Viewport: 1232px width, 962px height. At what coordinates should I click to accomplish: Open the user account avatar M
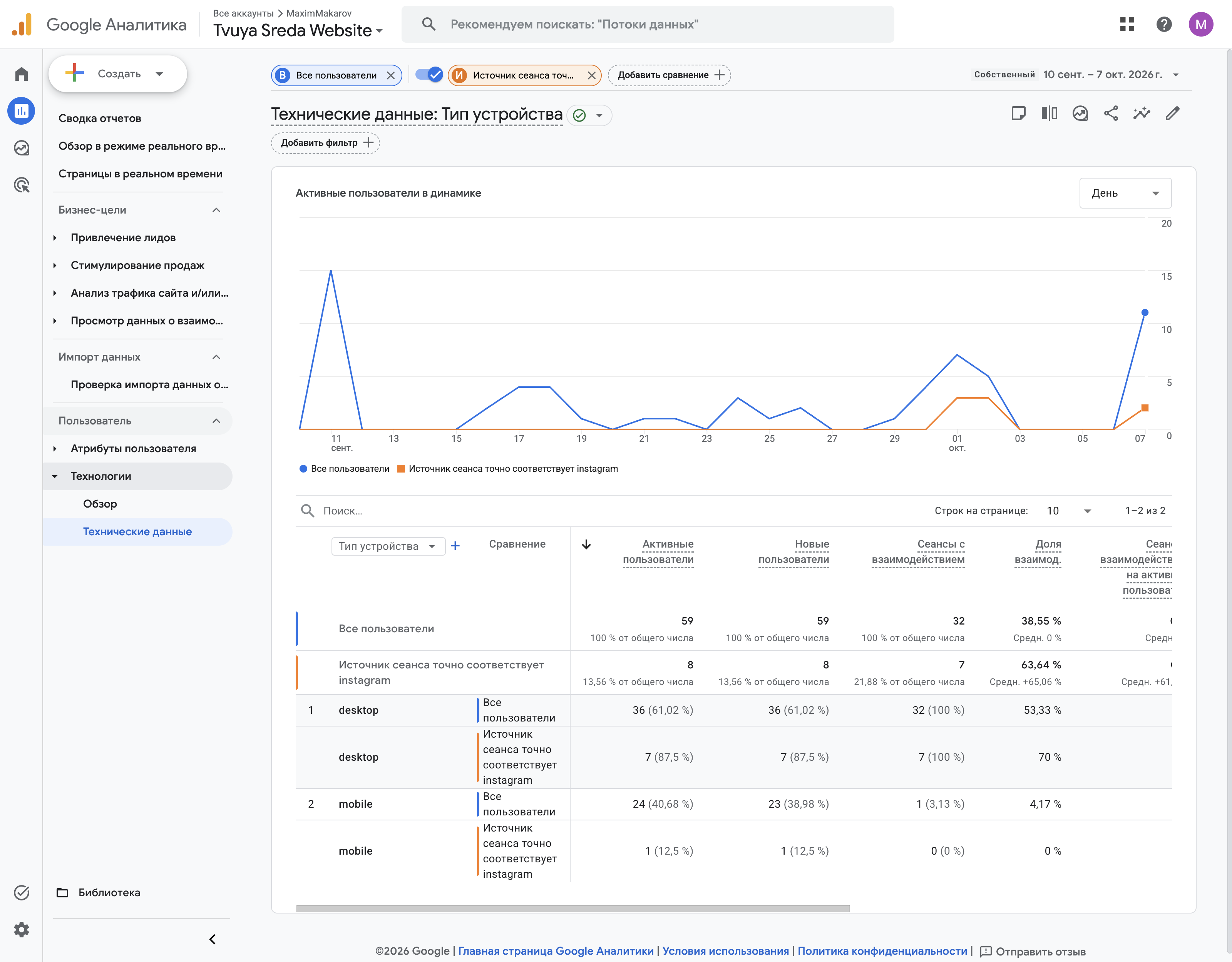(1200, 24)
